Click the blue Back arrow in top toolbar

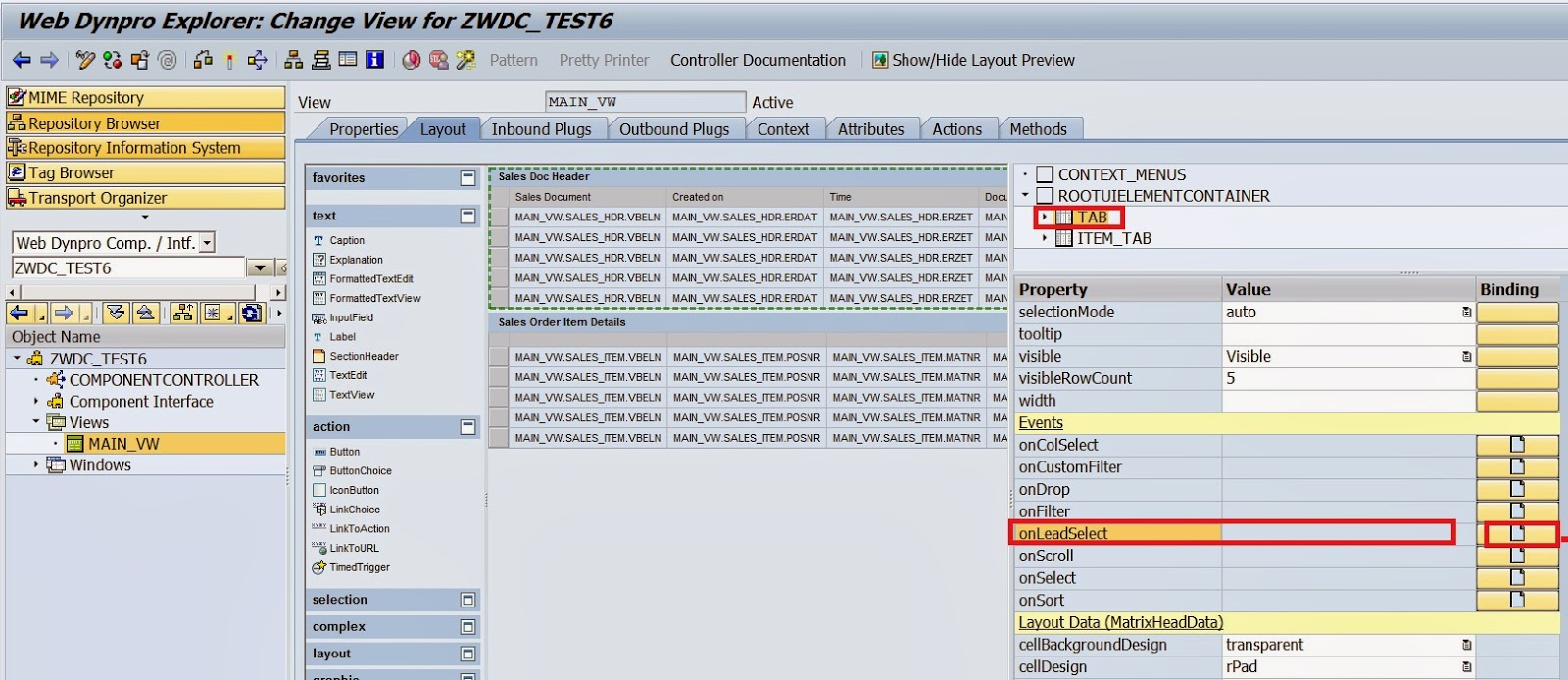point(22,61)
